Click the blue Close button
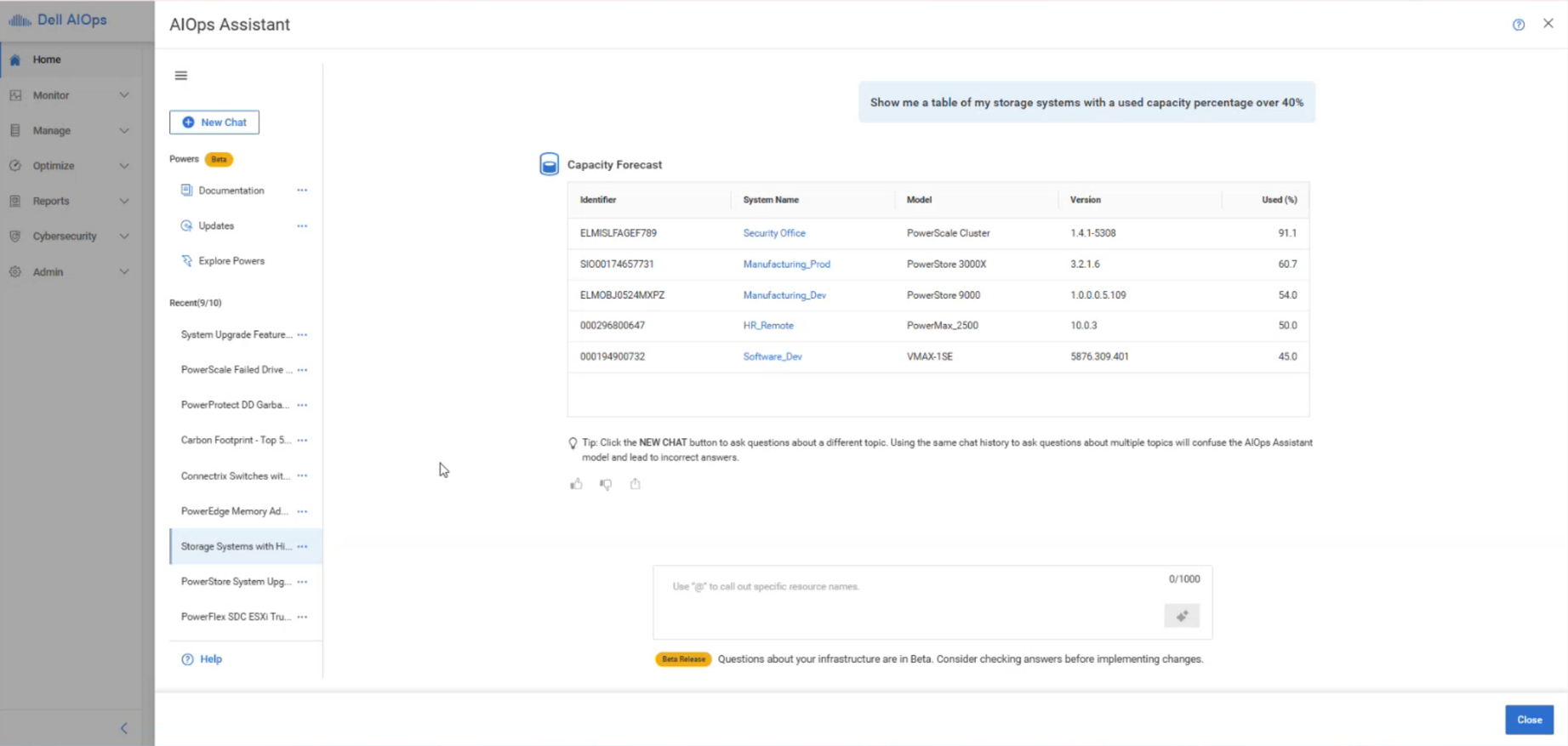The width and height of the screenshot is (1568, 746). (x=1529, y=720)
